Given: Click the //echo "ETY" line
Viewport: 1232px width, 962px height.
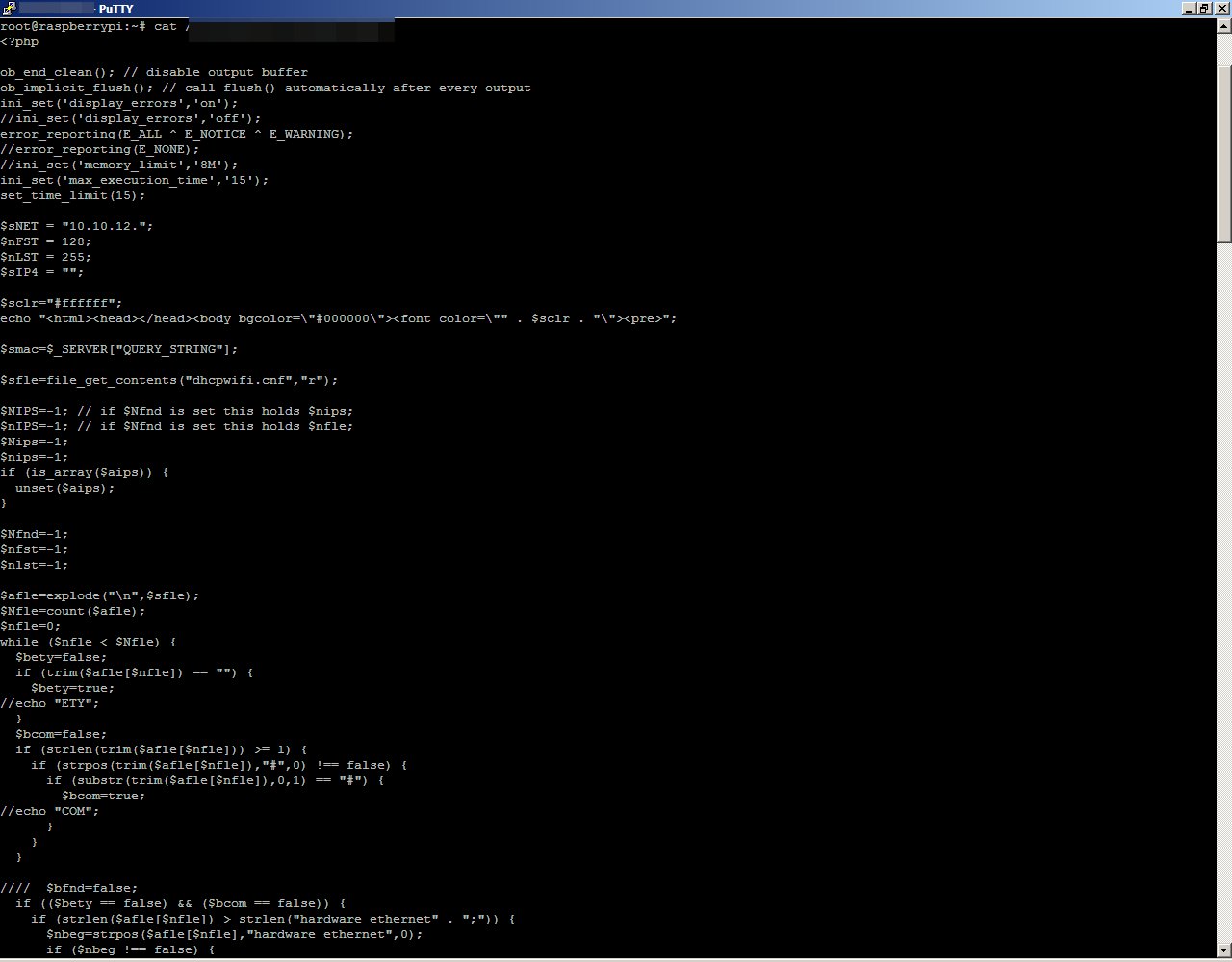Looking at the screenshot, I should coord(50,703).
